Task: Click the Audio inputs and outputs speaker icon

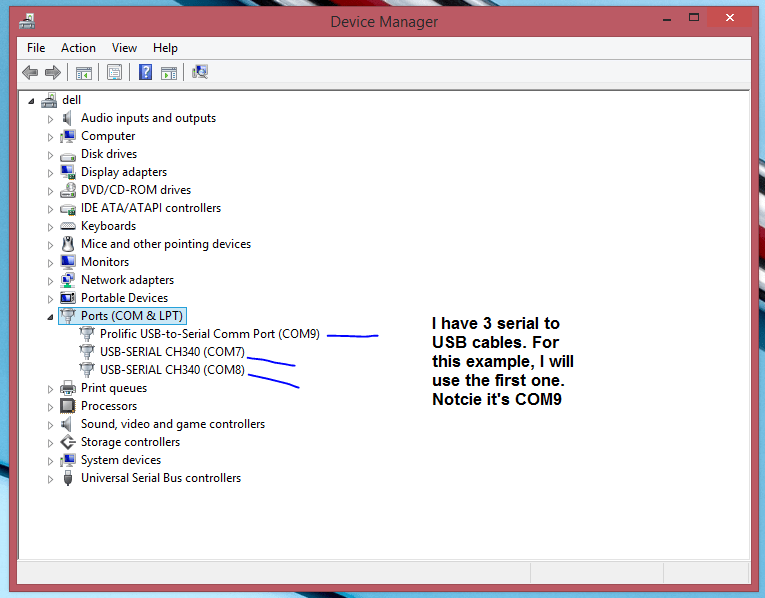Action: (67, 118)
